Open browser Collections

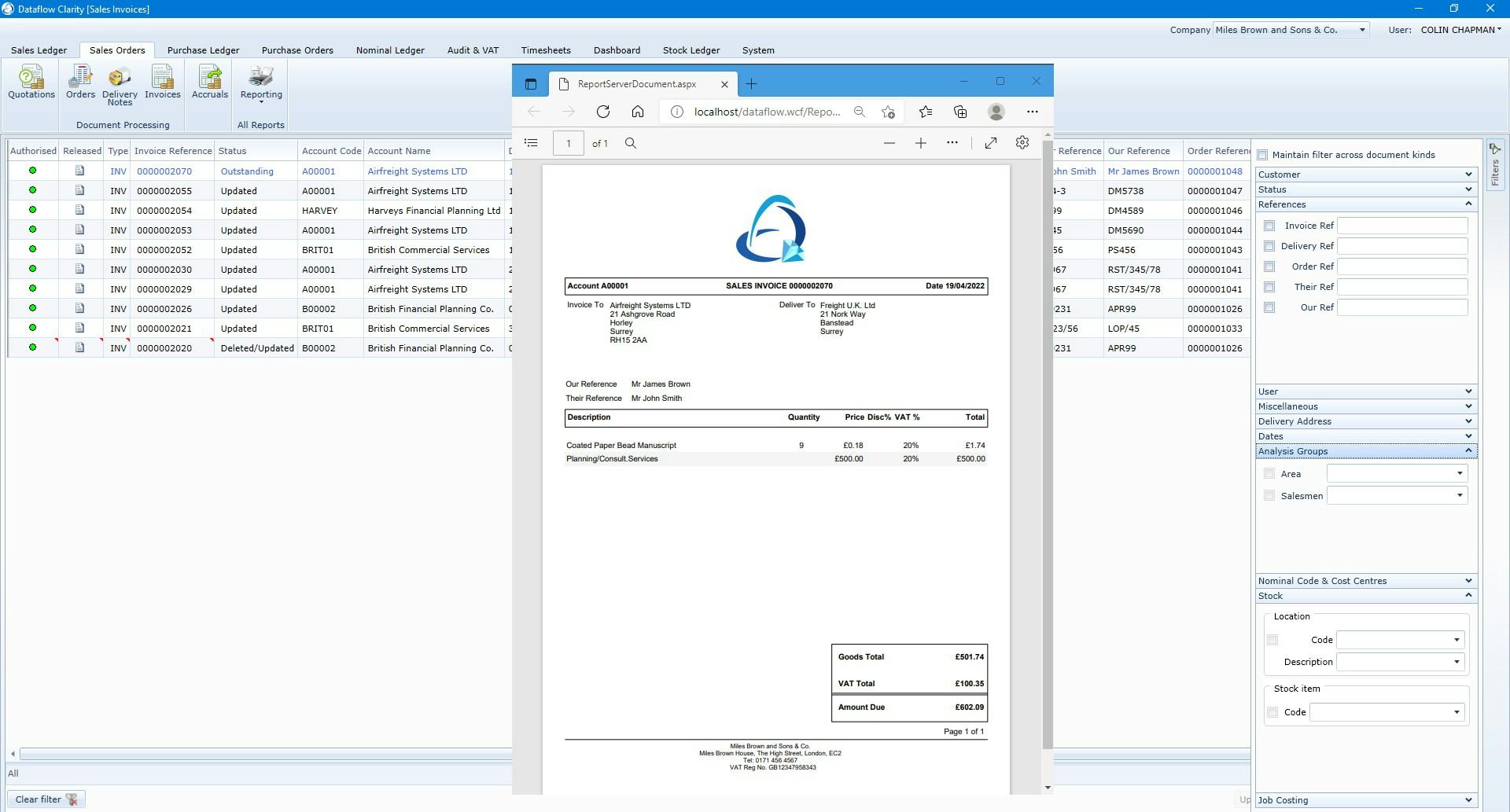(x=960, y=112)
